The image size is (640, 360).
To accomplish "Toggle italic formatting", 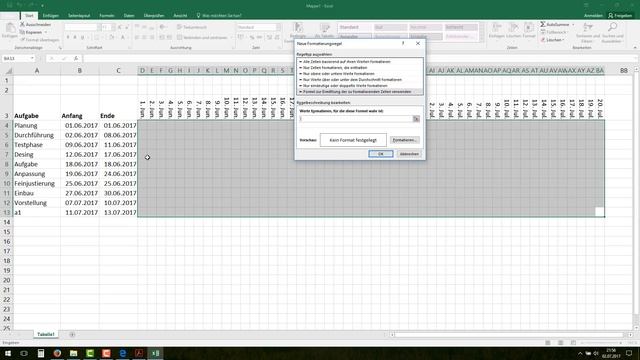I will [75, 37].
